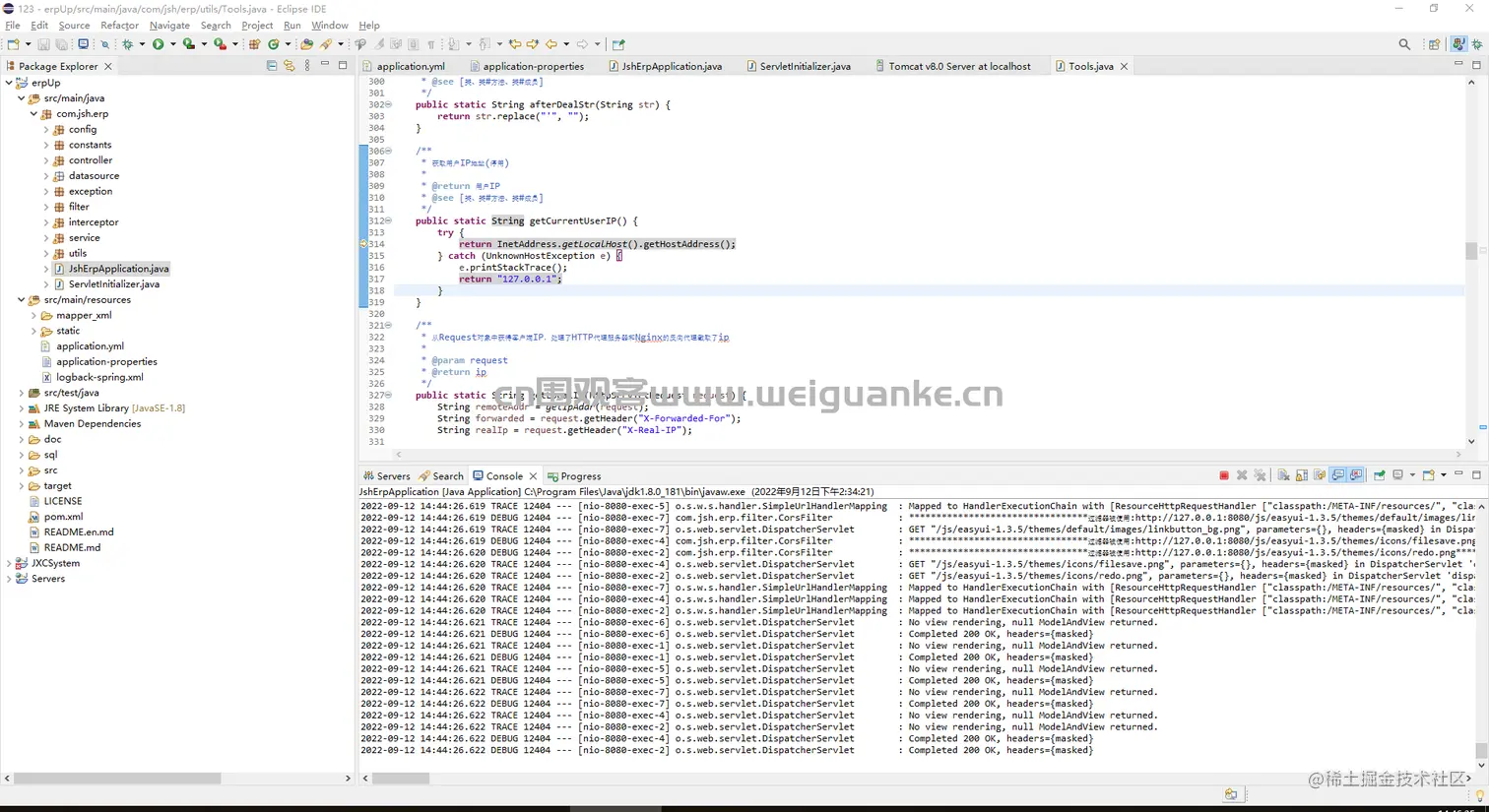
Task: Toggle Word Wrap in Console
Action: click(1320, 475)
